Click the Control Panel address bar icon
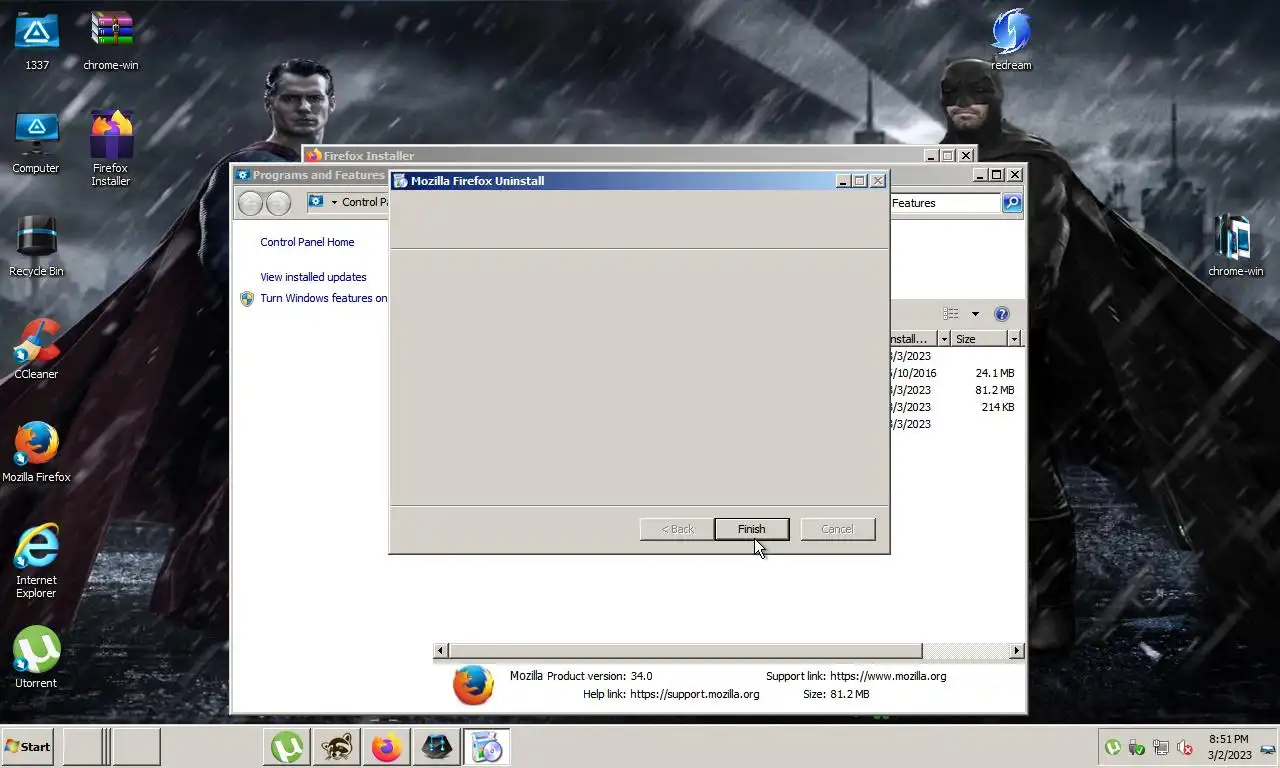 316,202
